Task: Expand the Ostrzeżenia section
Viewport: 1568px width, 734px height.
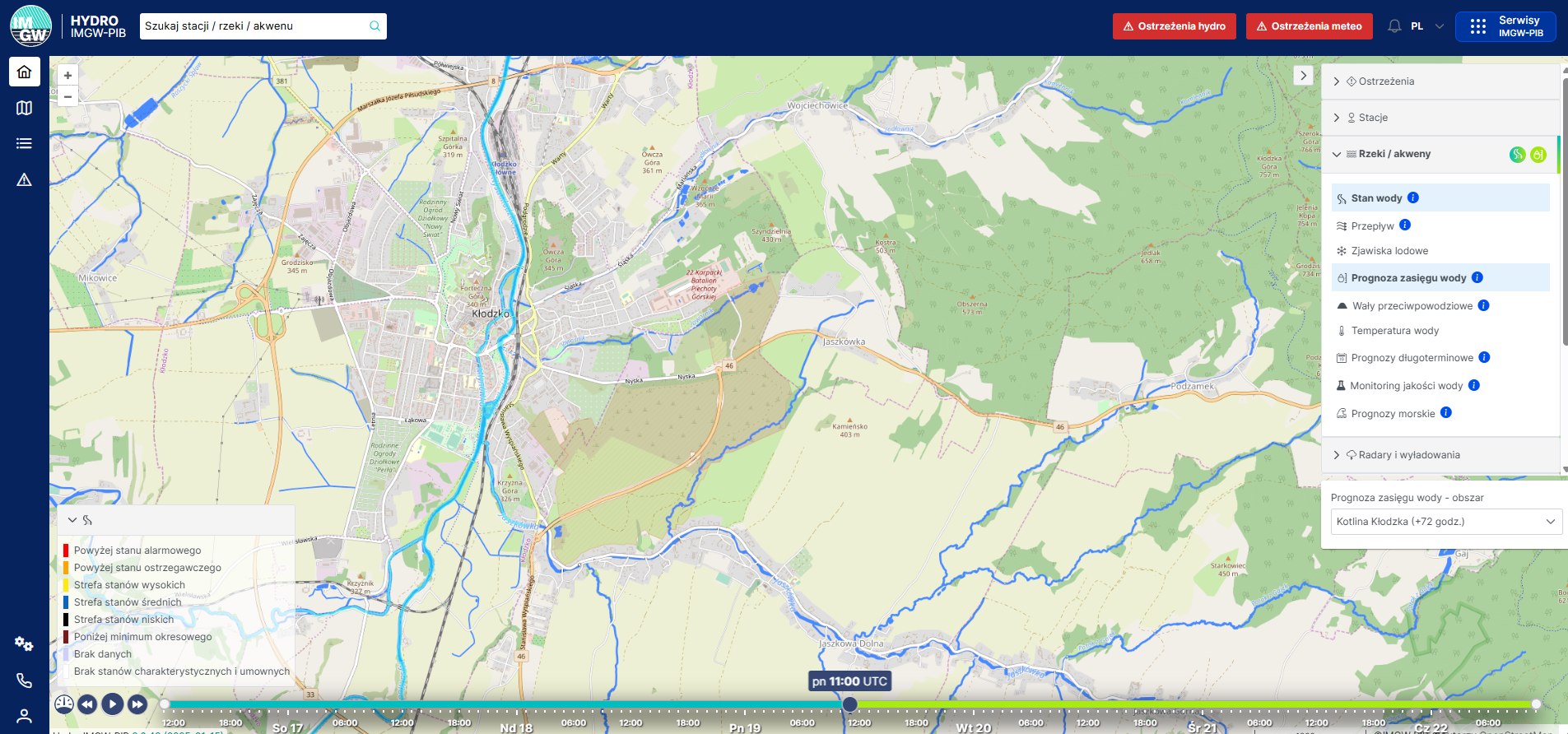Action: (1386, 81)
